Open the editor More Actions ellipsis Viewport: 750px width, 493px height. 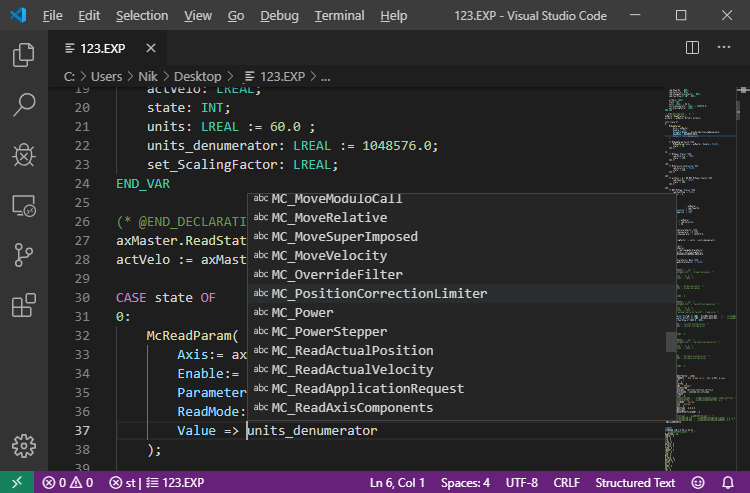723,47
